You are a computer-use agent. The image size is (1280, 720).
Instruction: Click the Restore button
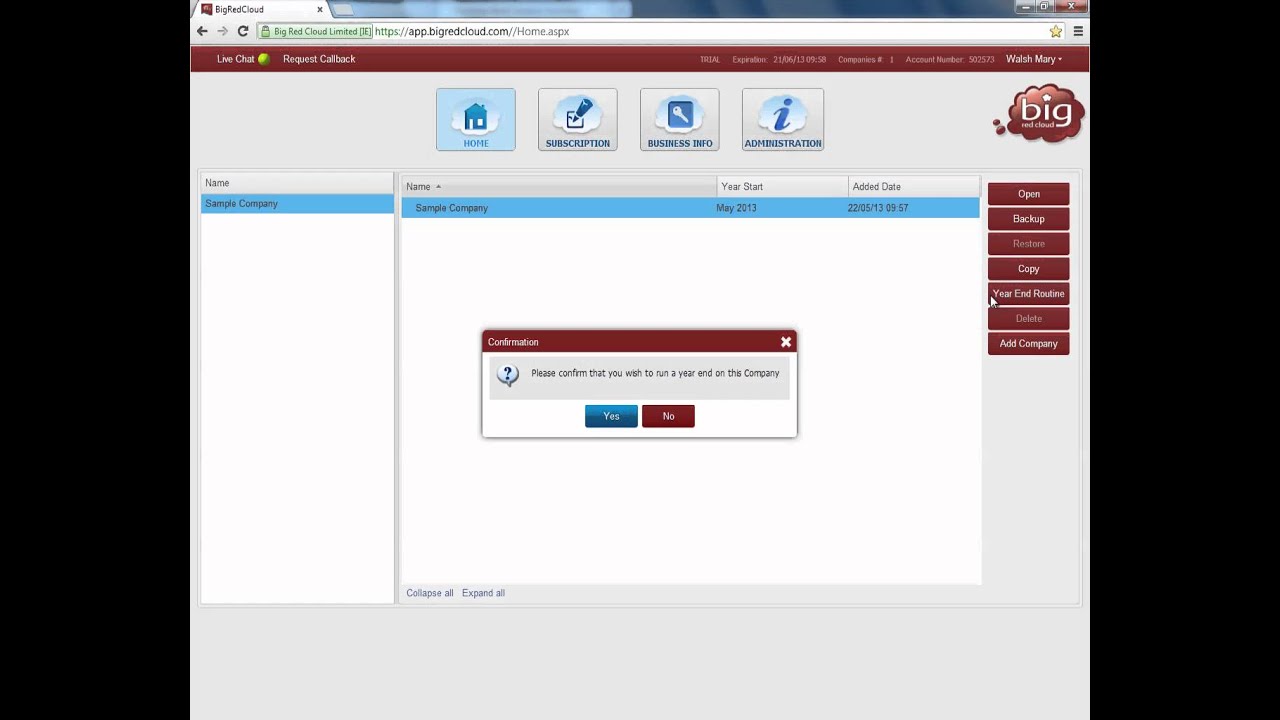point(1029,244)
